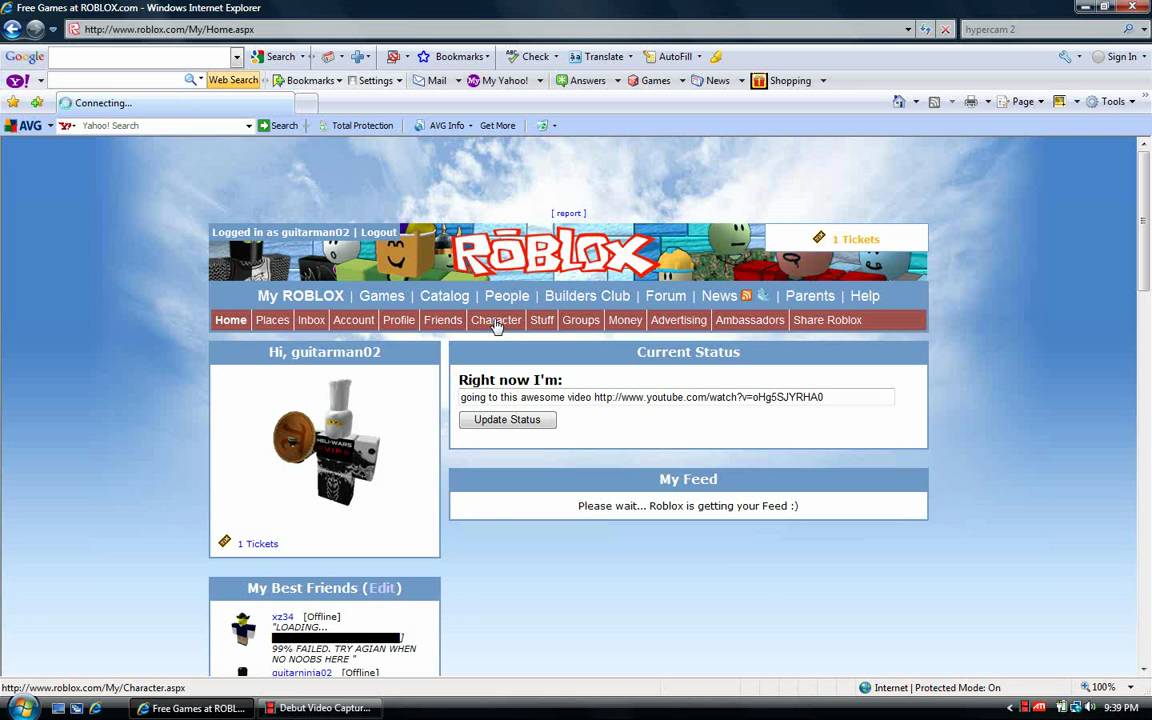1152x720 pixels.
Task: Click the Update Status button
Action: 507,420
